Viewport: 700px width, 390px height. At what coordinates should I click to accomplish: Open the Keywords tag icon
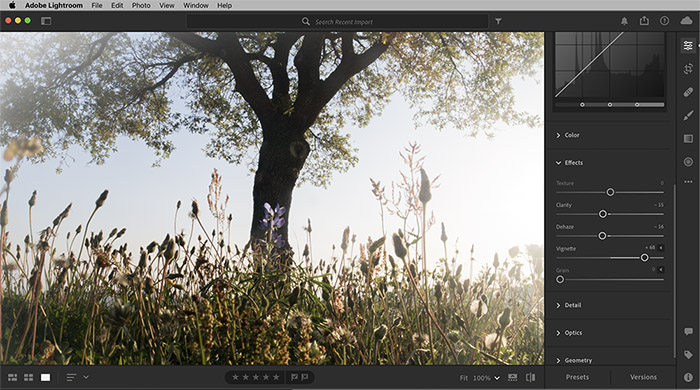click(688, 355)
